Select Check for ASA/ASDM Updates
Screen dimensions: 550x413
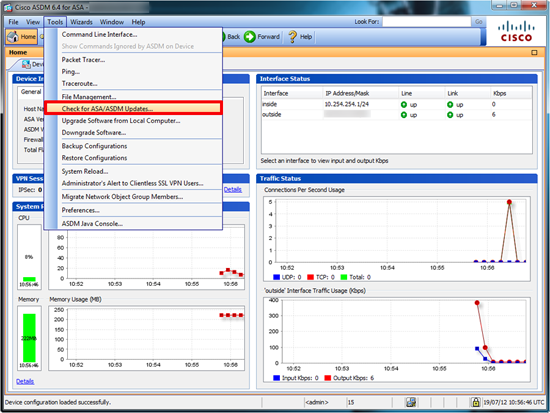[133, 108]
